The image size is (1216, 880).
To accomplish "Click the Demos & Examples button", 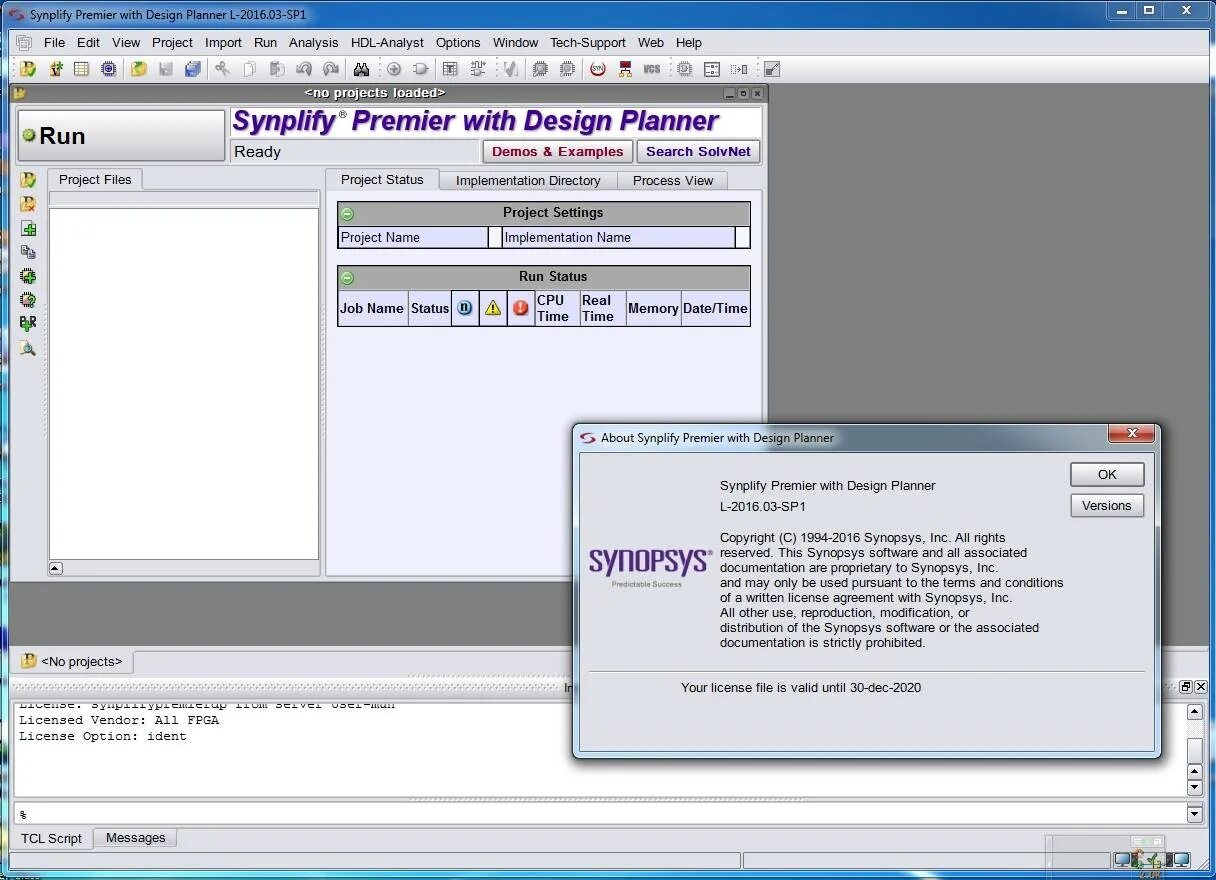I will pos(557,152).
